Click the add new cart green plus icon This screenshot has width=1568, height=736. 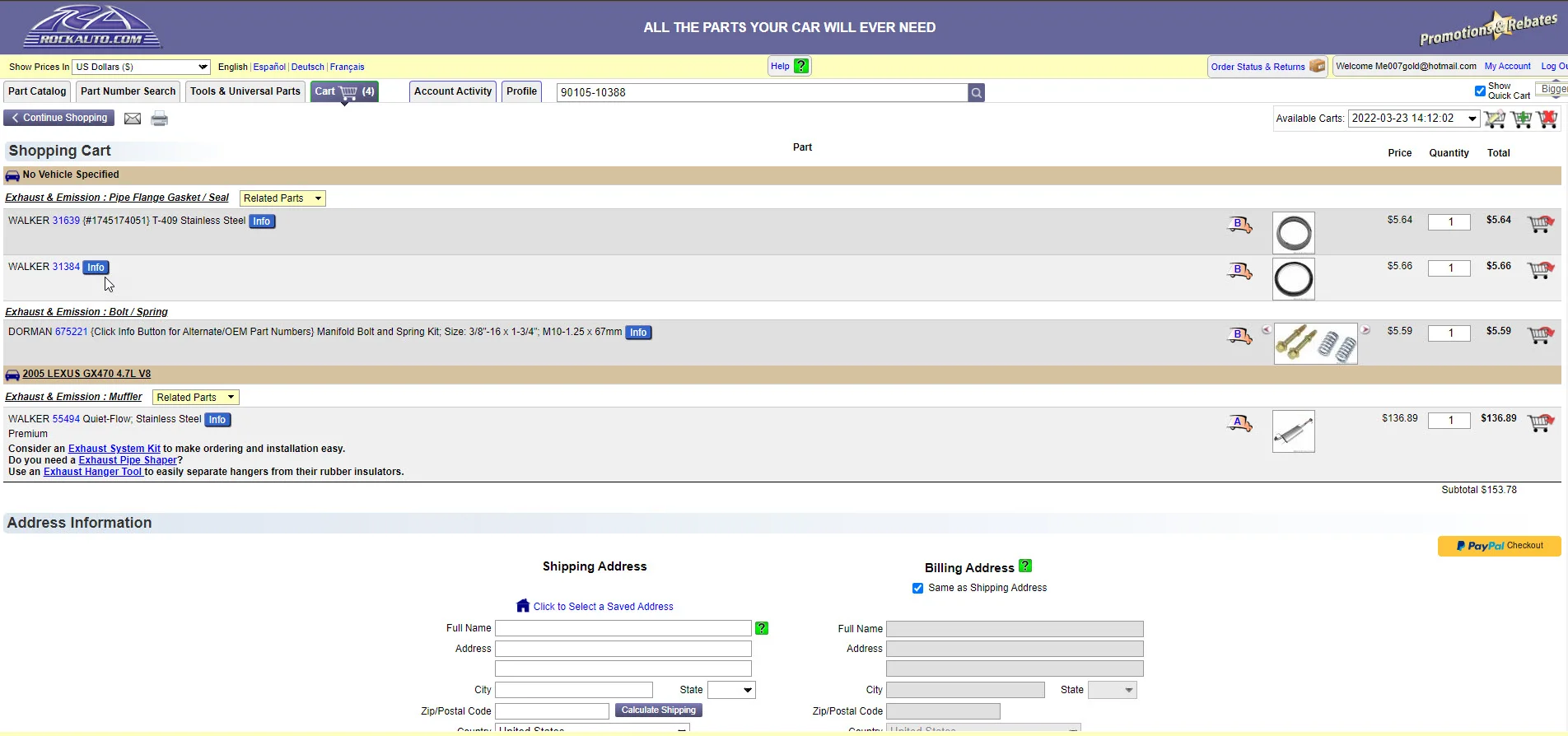coord(1521,119)
